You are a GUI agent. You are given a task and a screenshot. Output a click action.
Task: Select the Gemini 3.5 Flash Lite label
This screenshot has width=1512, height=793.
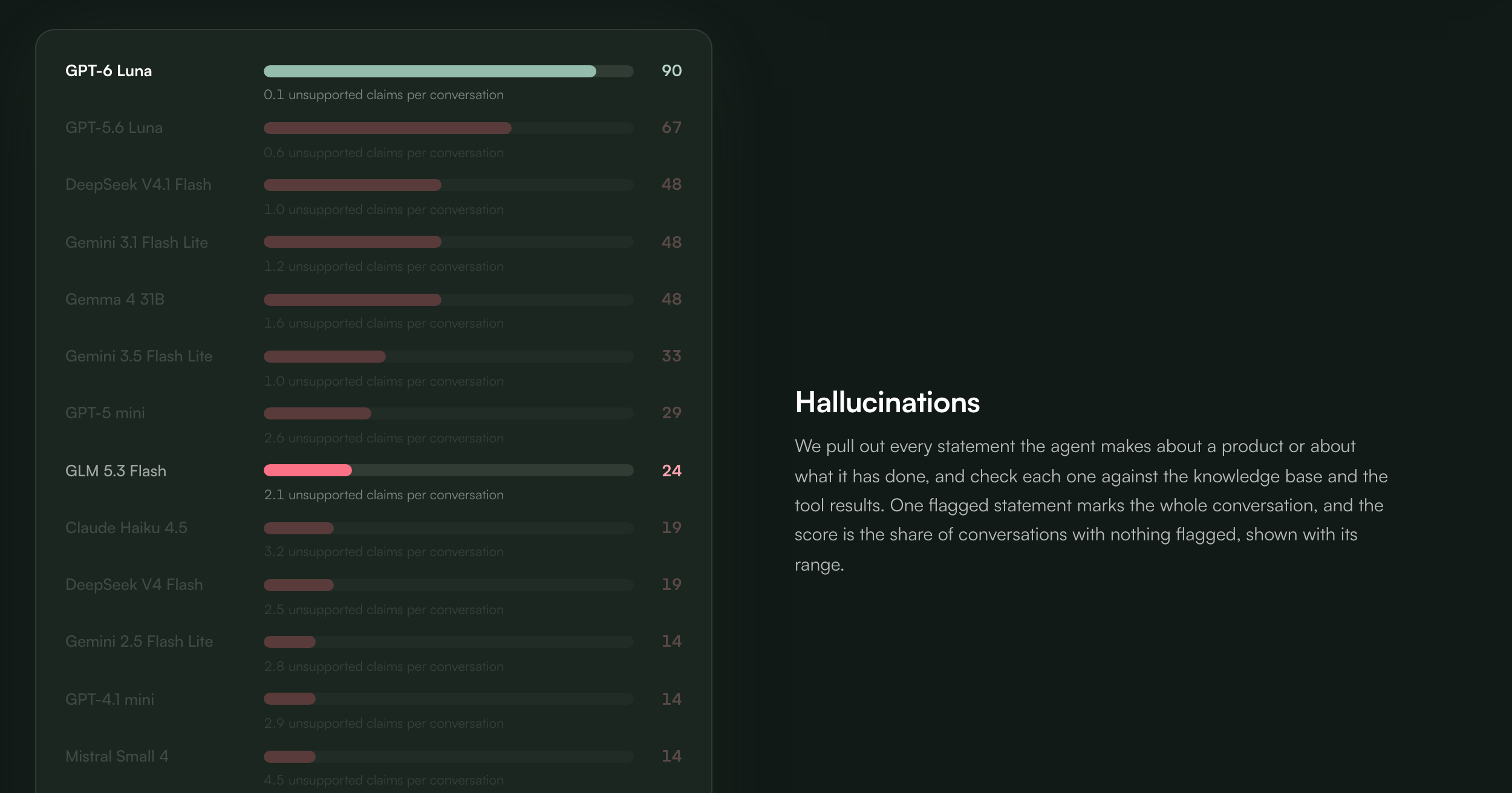coord(138,356)
